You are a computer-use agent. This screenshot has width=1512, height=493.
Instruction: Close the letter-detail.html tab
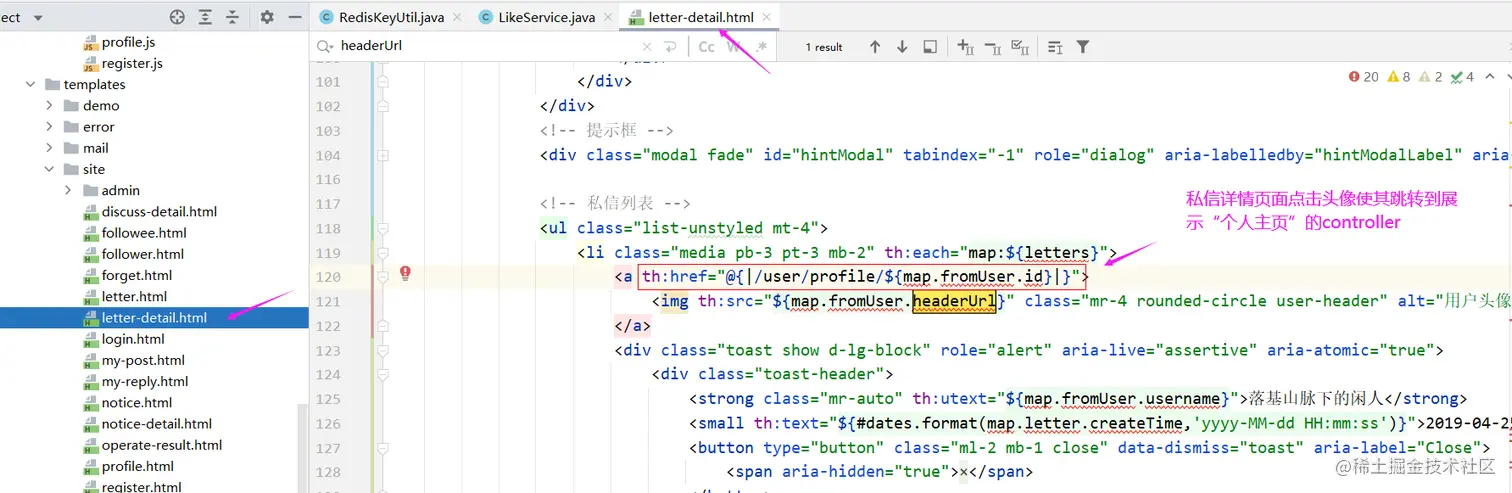pos(765,17)
